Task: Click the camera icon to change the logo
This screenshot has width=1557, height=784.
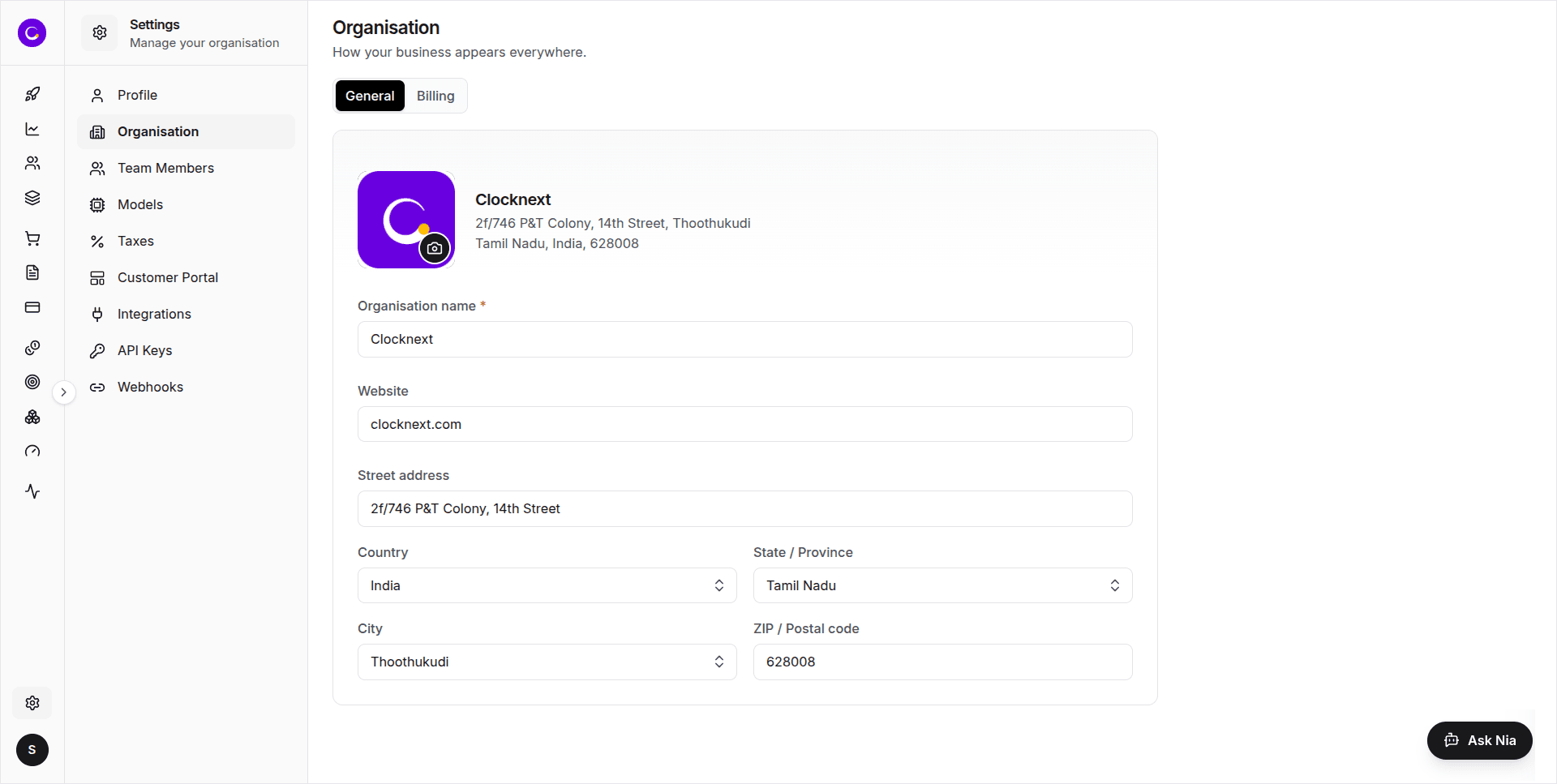Action: pos(435,248)
